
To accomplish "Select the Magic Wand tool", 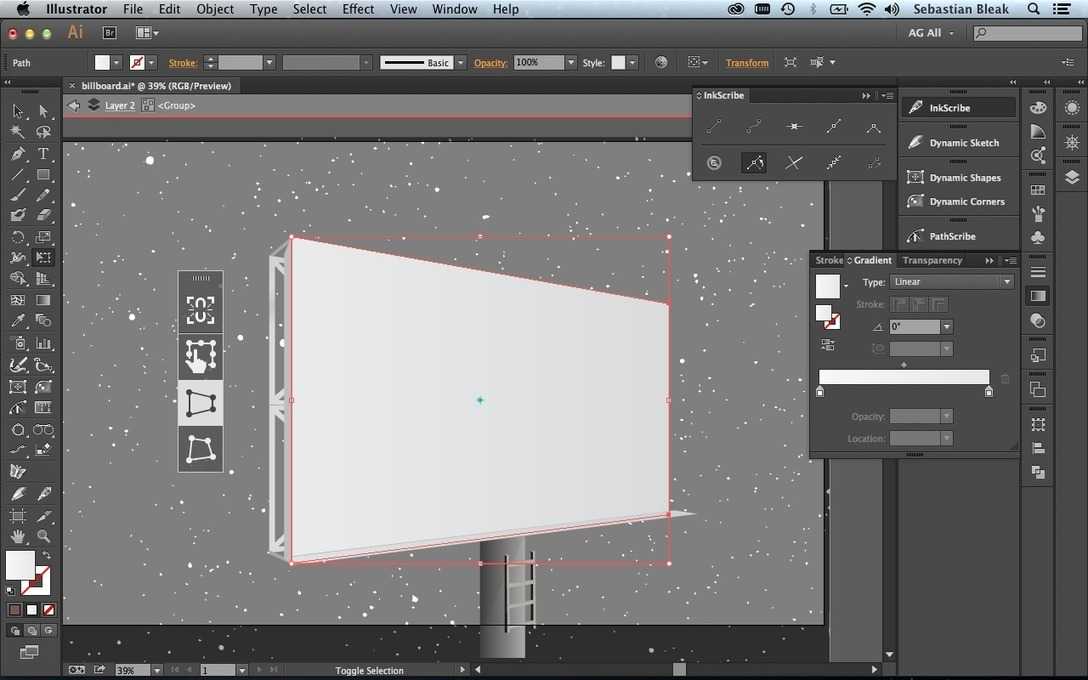I will tap(17, 132).
